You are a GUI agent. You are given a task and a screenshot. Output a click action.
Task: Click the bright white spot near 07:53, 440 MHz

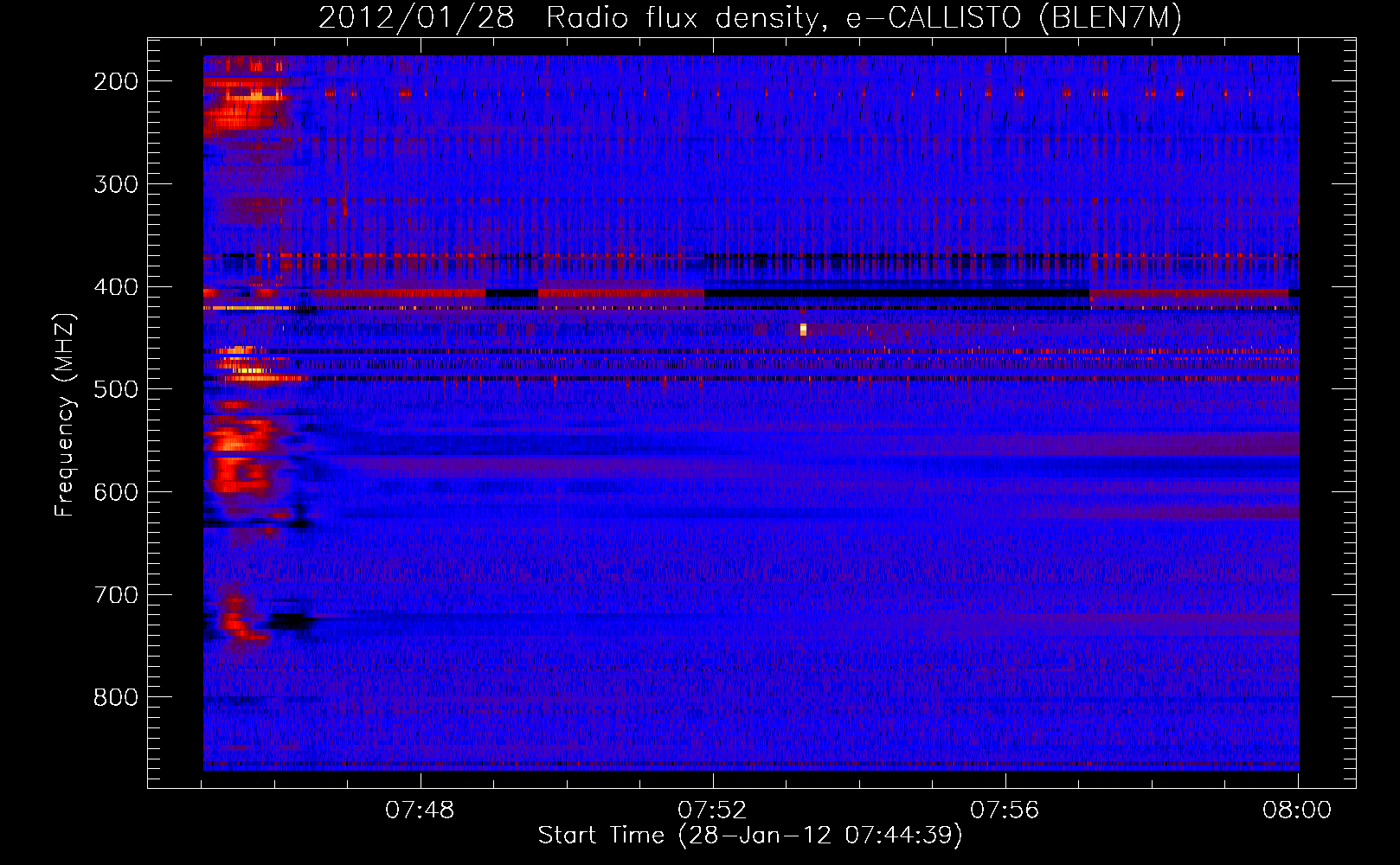point(803,329)
